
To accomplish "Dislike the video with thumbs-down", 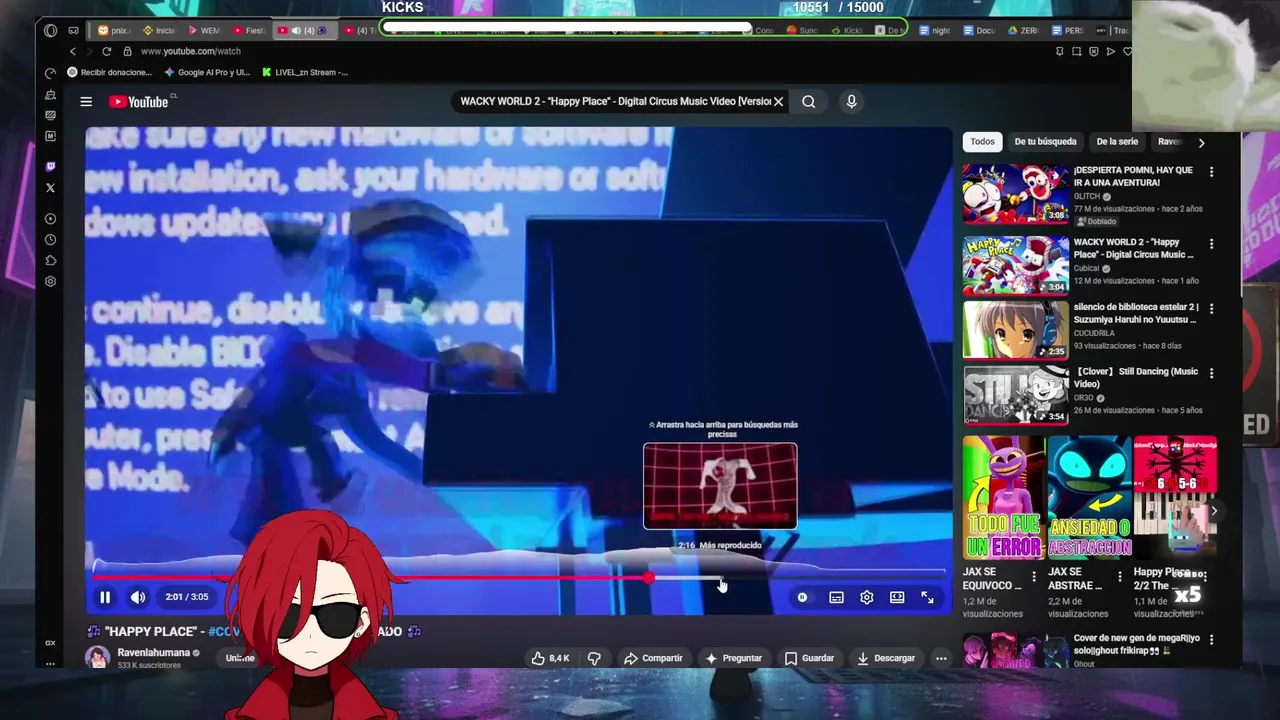I will (594, 658).
